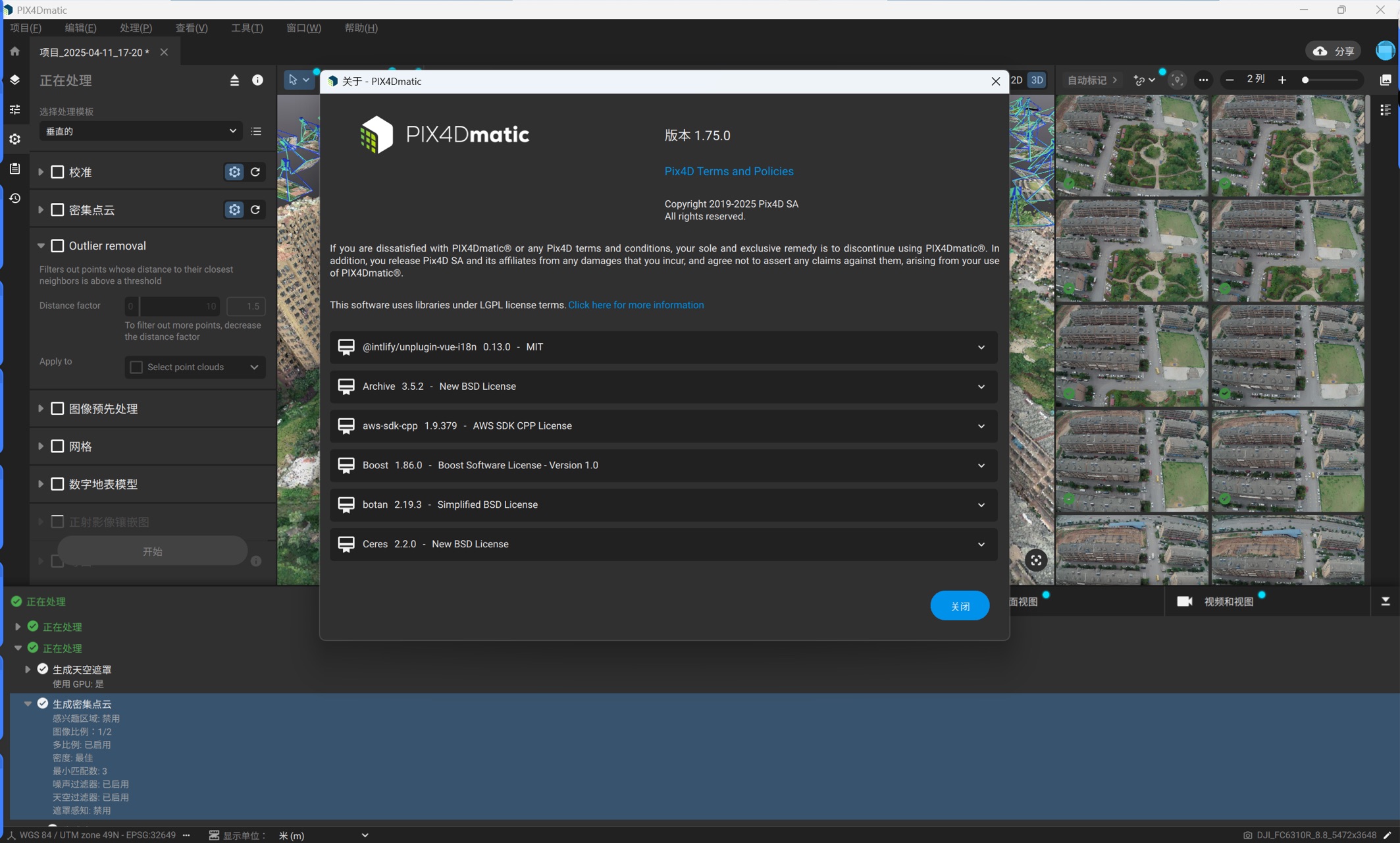
Task: Enable the Outlier removal checkbox
Action: pos(57,246)
